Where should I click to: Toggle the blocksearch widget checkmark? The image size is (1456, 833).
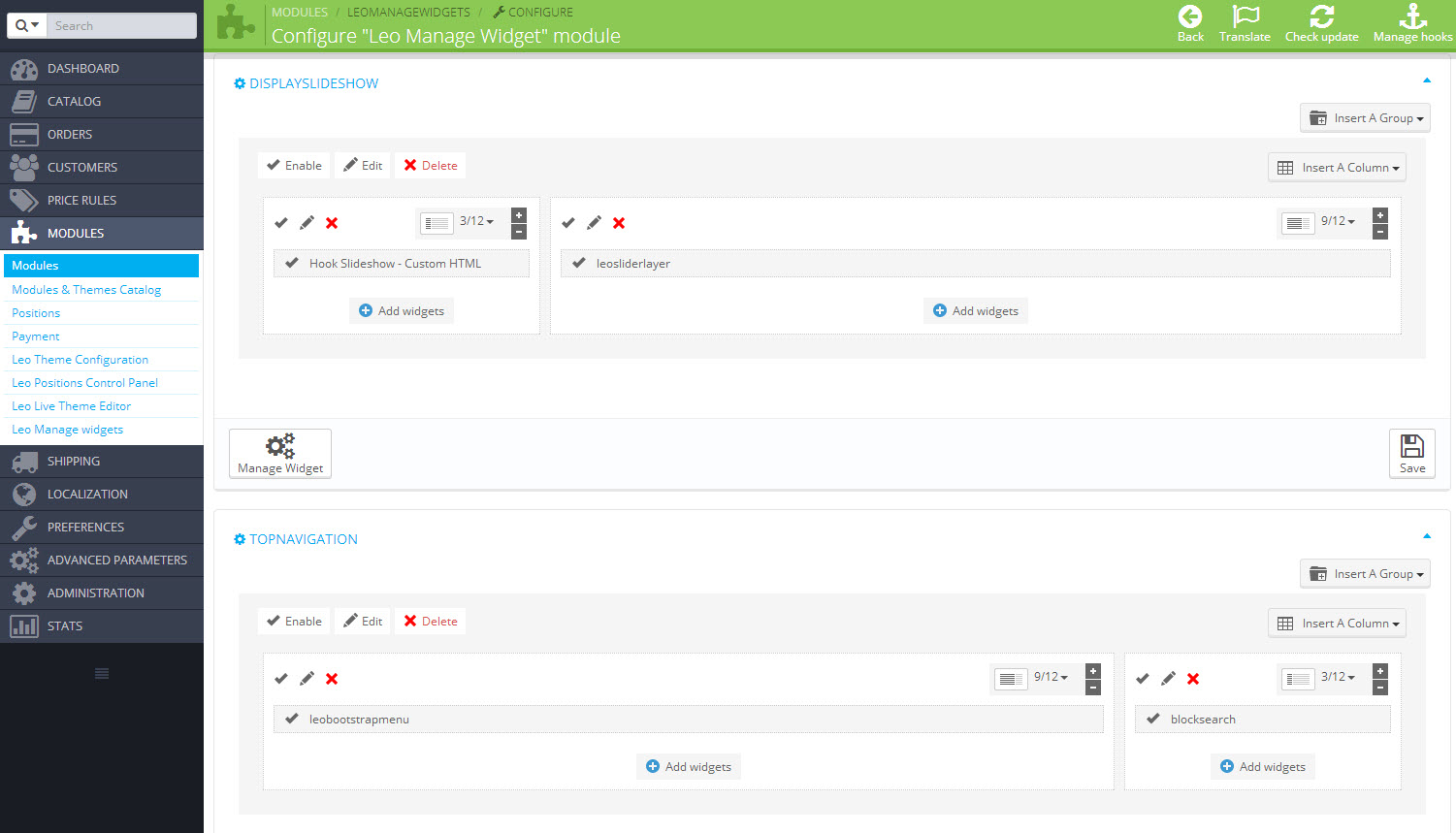coord(1153,719)
